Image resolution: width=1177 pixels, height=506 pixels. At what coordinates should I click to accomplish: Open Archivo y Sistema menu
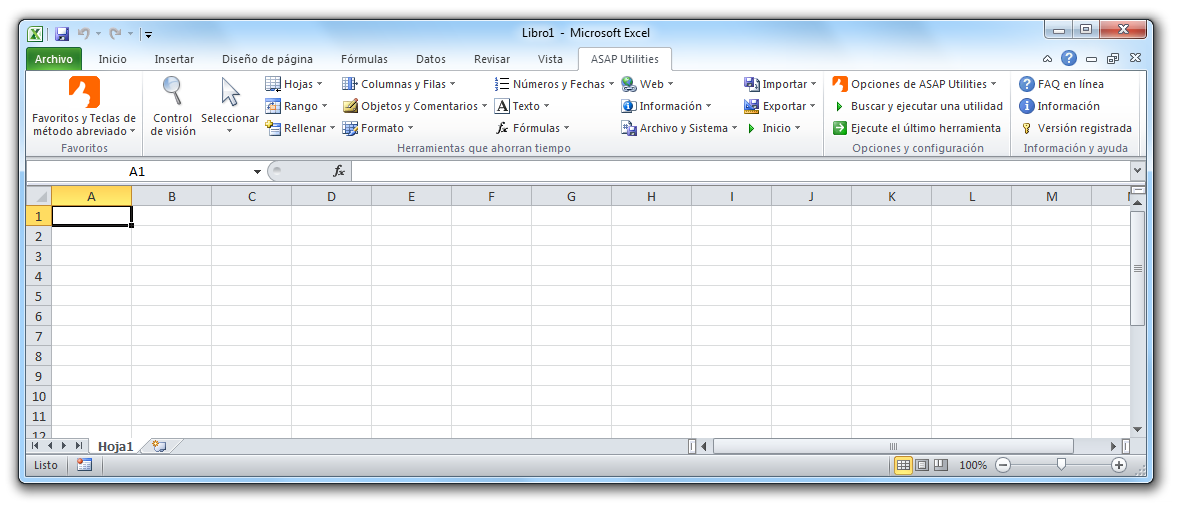679,128
